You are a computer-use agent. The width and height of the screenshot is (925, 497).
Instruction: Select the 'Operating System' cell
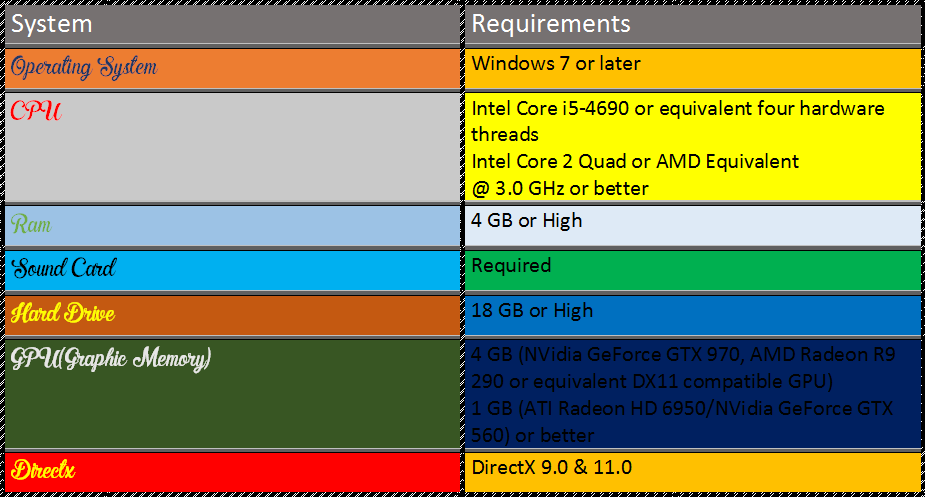(x=232, y=68)
